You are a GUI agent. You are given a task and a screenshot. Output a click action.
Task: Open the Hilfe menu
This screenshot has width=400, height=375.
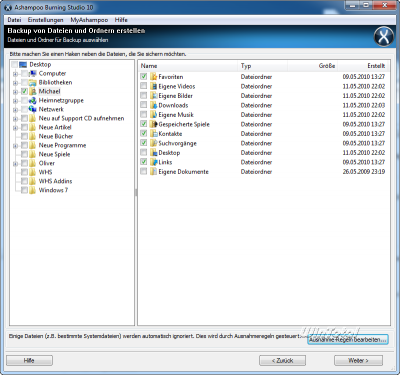pyautogui.click(x=121, y=20)
